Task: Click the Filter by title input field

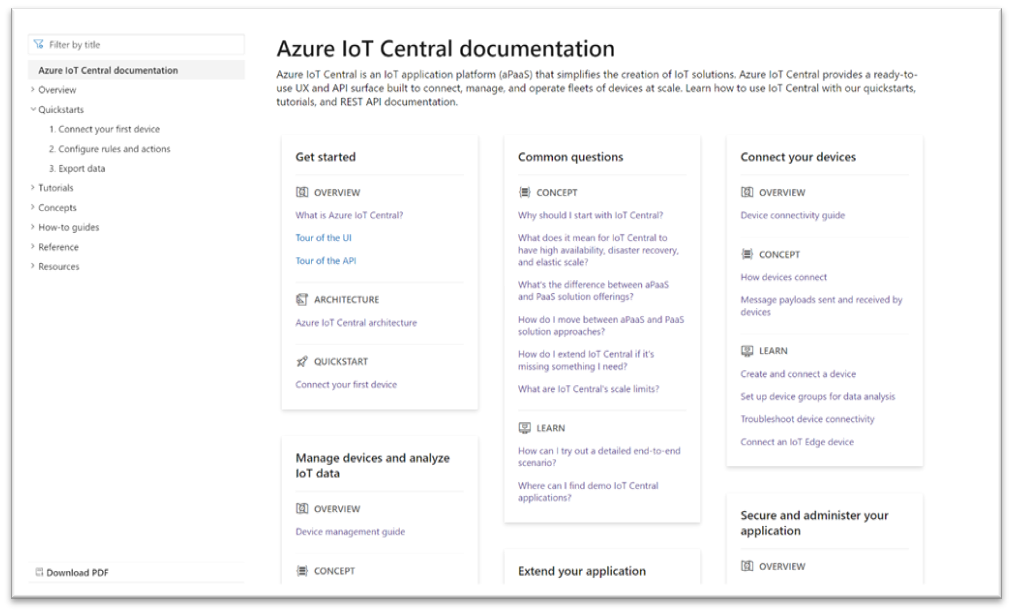Action: click(136, 45)
